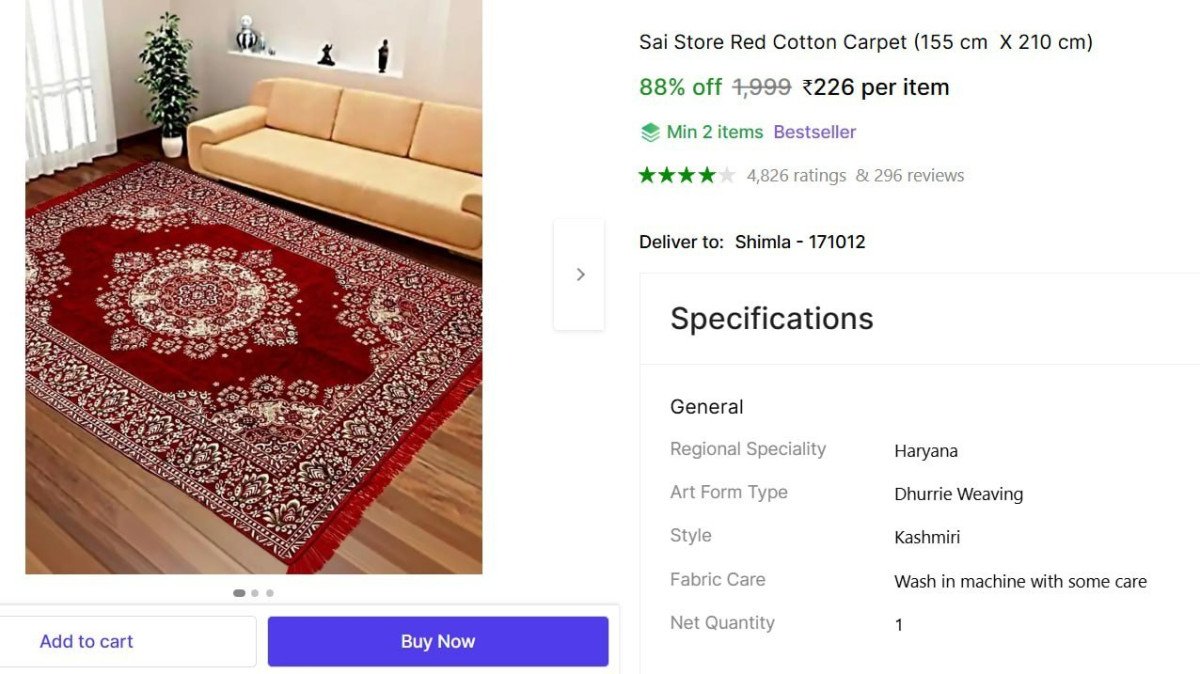The image size is (1200, 674).
Task: Click the Sai Store Red Cotton Carpet title
Action: (865, 42)
